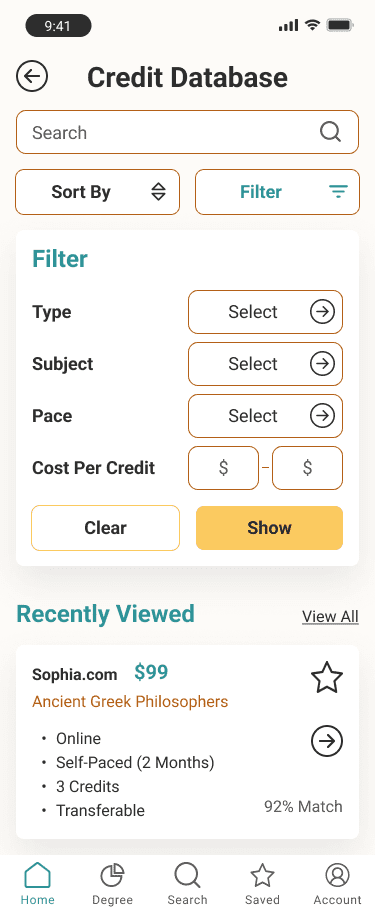Open Ancient Greek Philosophers via arrow icon
This screenshot has height=916, width=375.
click(327, 741)
